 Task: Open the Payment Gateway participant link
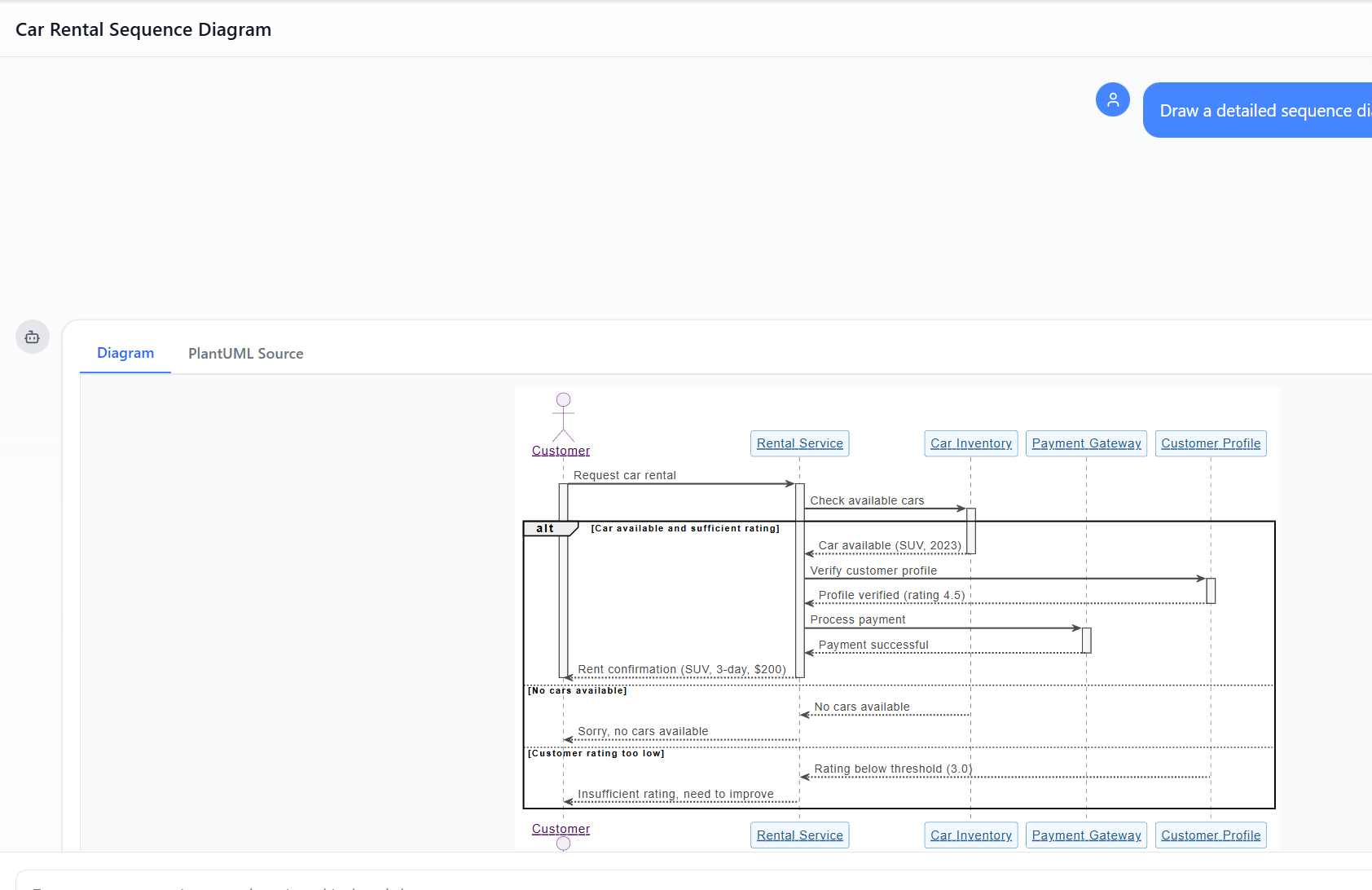coord(1086,443)
